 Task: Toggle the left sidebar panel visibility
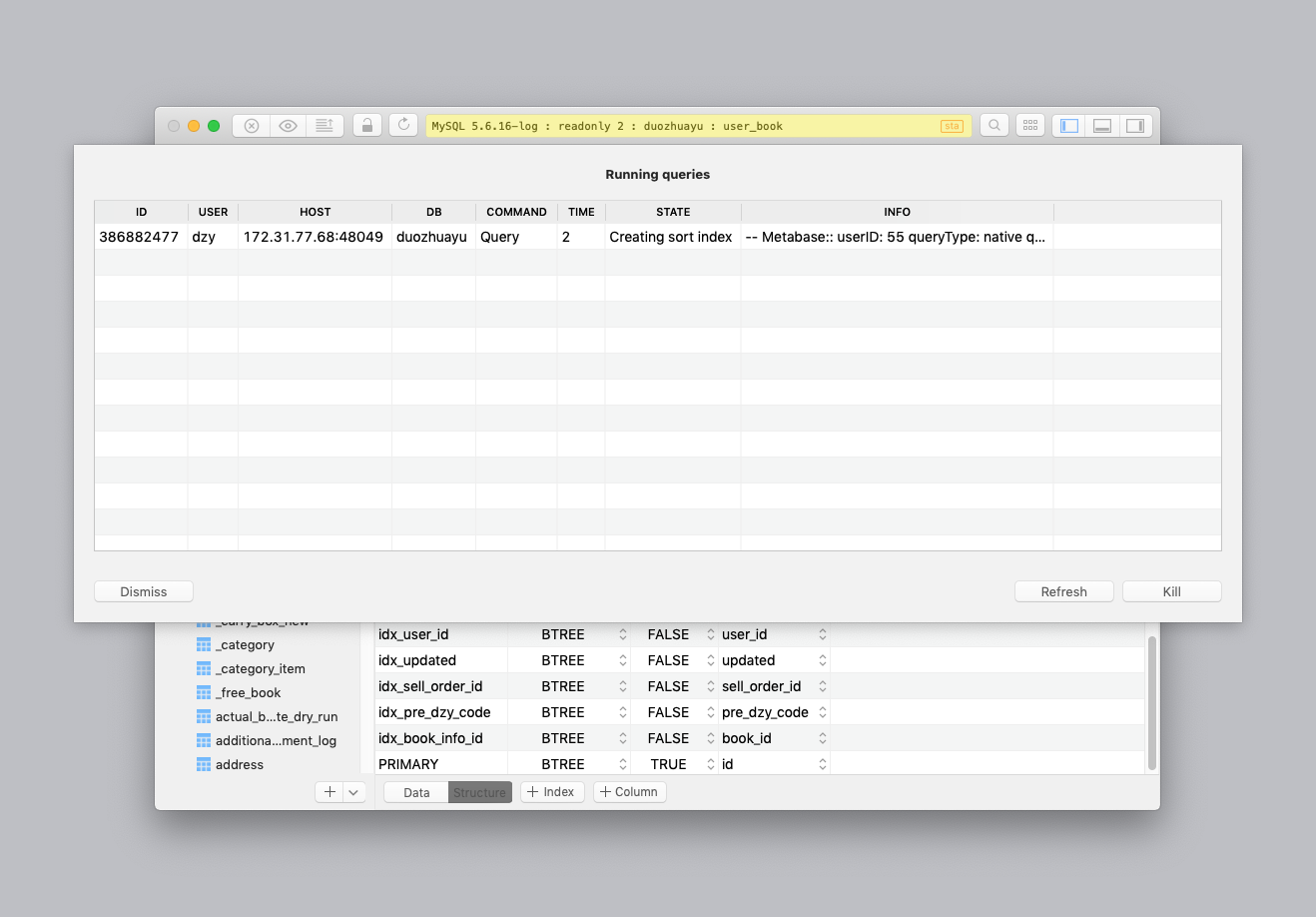click(x=1067, y=125)
